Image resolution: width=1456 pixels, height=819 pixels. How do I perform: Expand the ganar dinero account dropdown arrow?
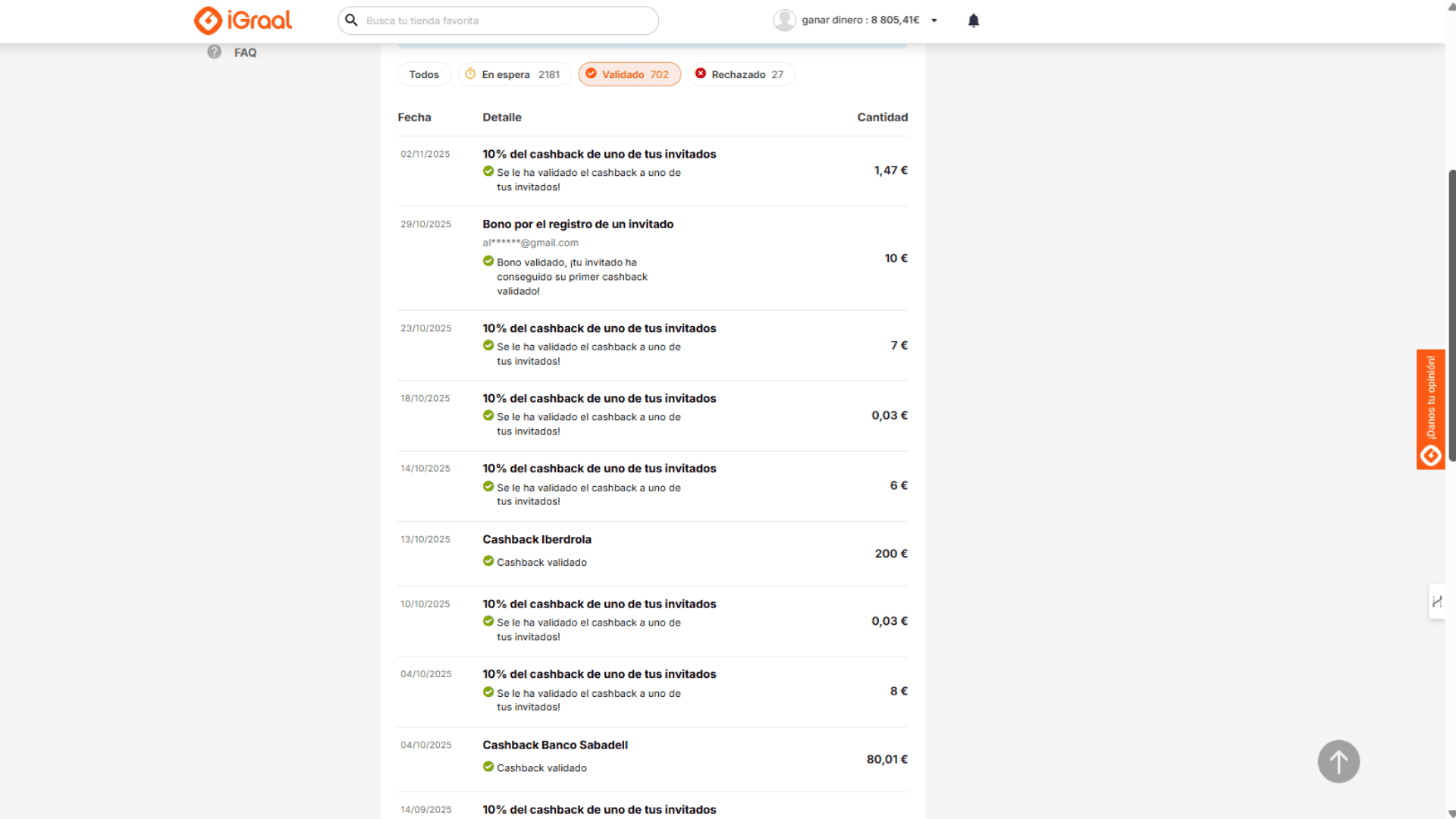pos(934,20)
